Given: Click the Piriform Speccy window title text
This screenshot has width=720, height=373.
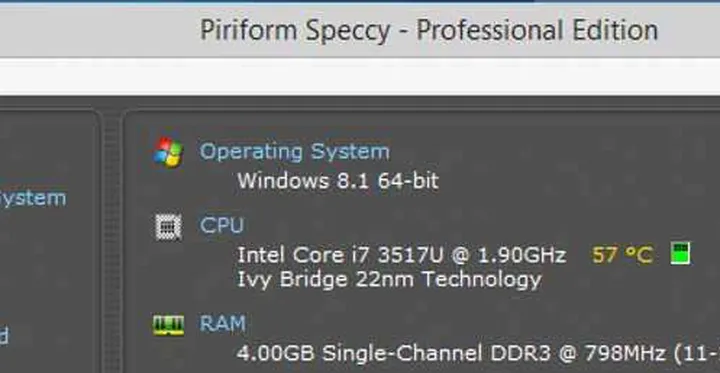Looking at the screenshot, I should point(295,31).
